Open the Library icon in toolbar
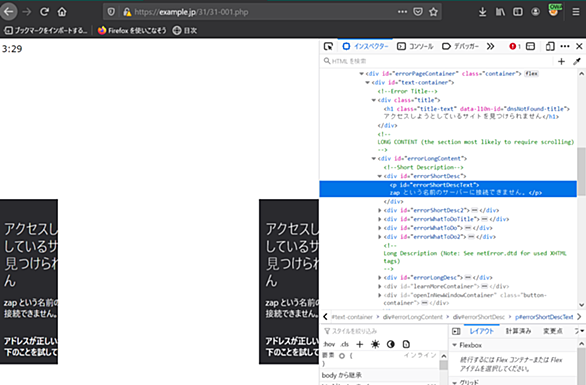Screen dimensions: 586x385 500,12
